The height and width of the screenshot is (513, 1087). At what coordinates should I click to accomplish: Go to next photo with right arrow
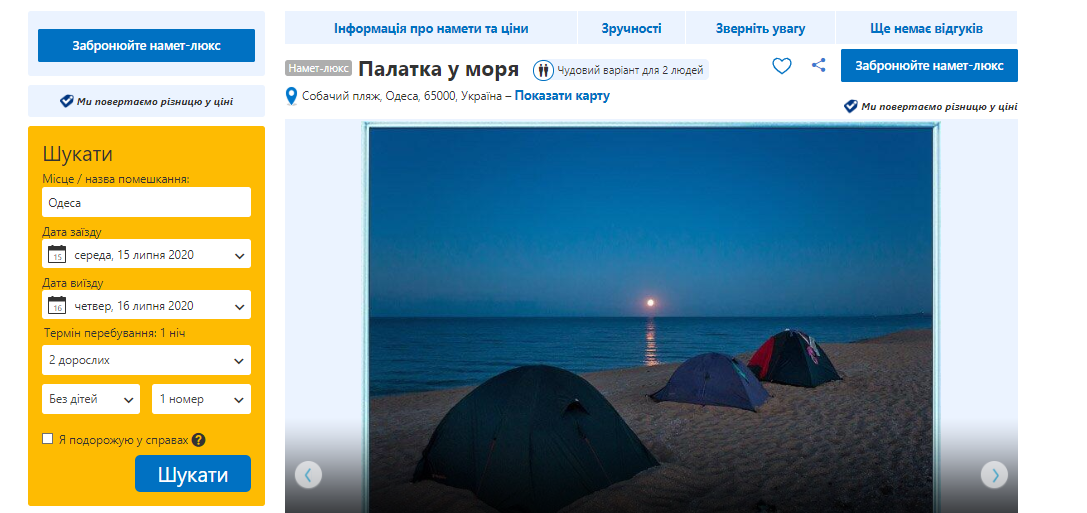pos(994,474)
